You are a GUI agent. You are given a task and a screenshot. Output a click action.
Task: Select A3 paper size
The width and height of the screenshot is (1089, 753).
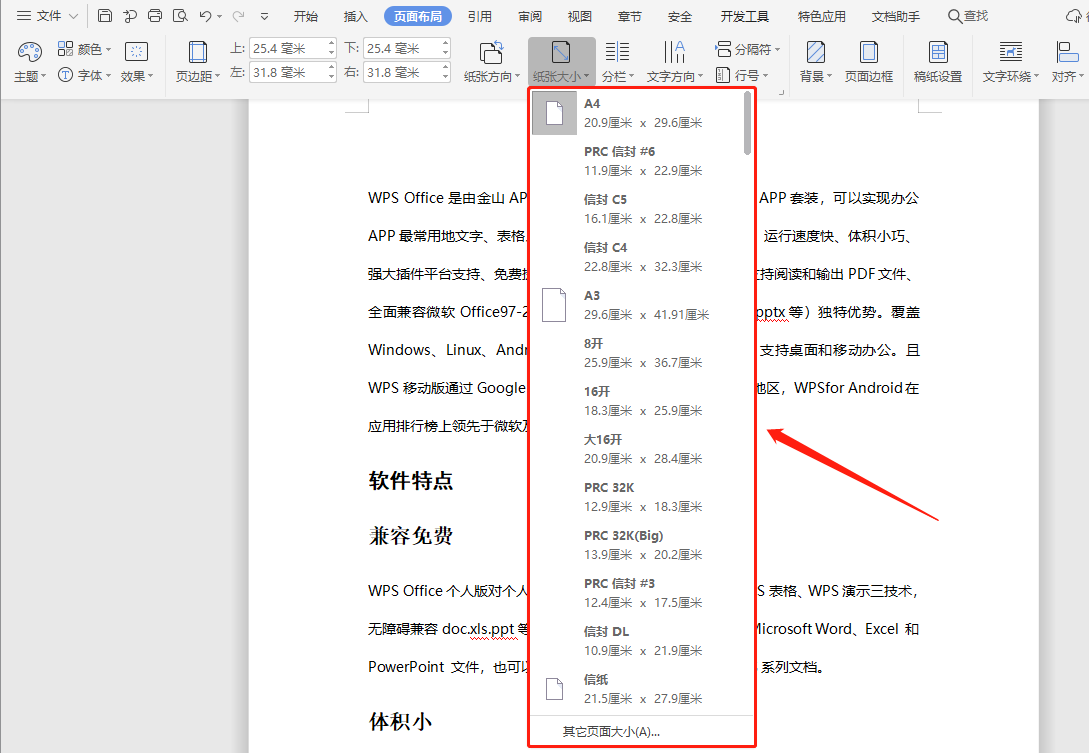click(x=636, y=304)
